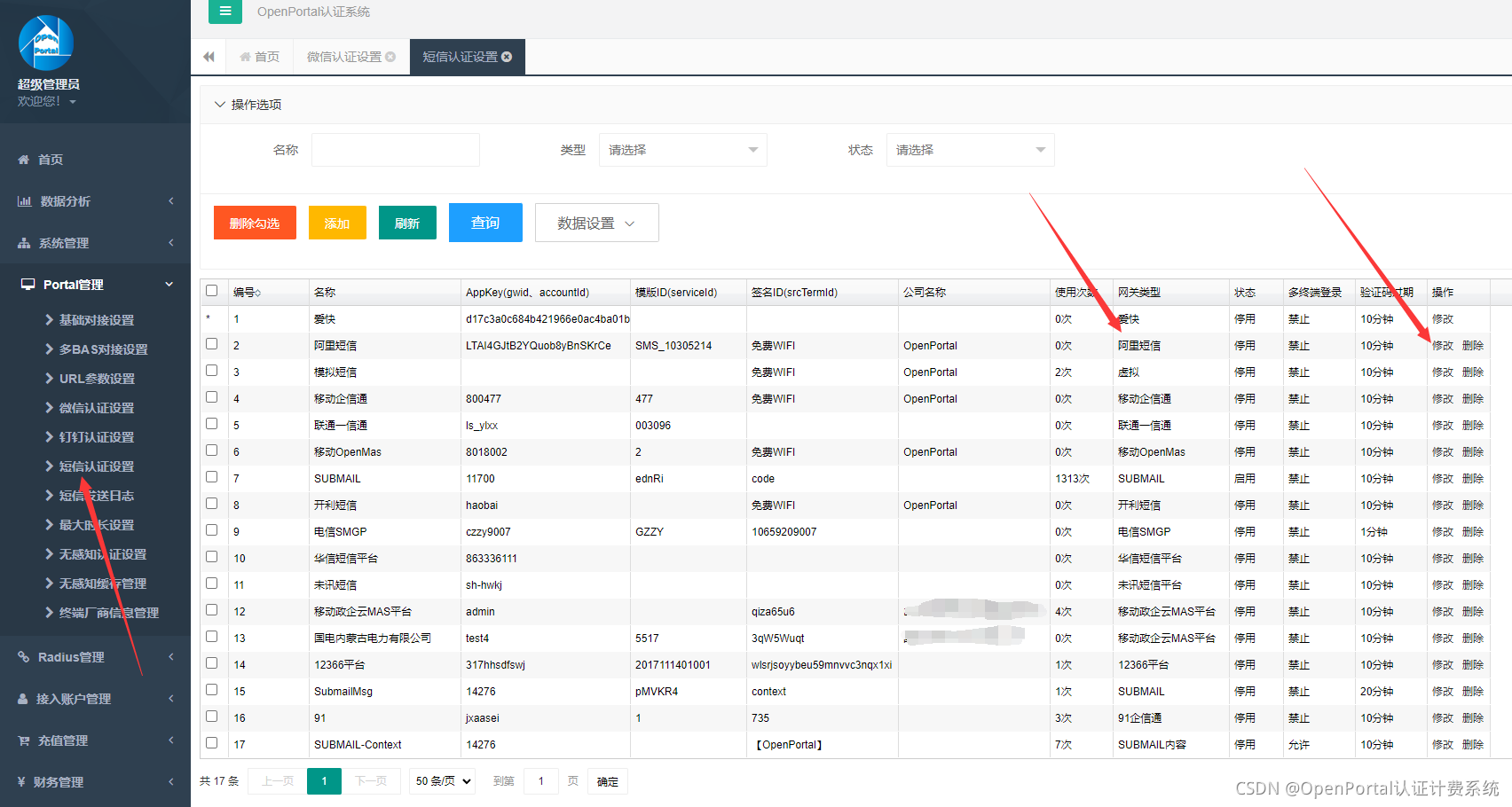Click the yen icon beside 财务管理
This screenshot has width=1512, height=807.
(x=21, y=782)
